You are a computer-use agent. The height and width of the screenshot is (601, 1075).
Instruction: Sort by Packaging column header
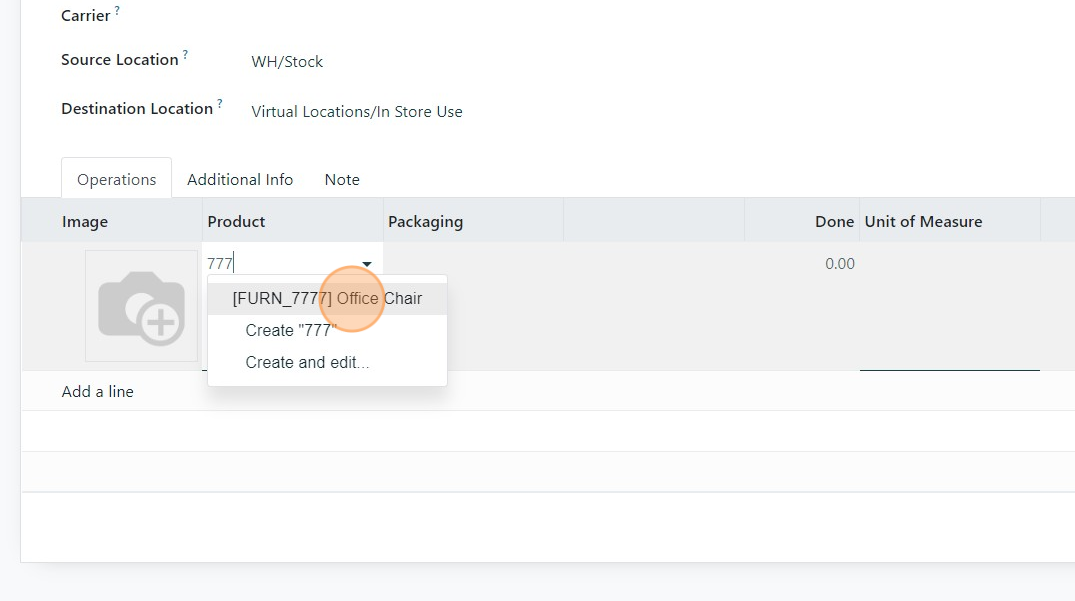[x=473, y=221]
